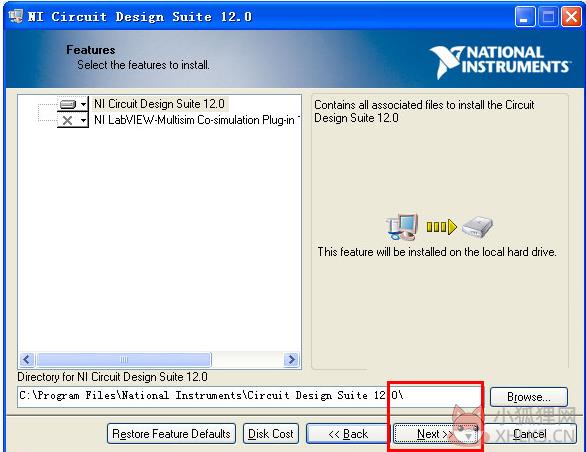The width and height of the screenshot is (586, 452).
Task: Open install-state dropdown for NI Circuit Design Suite
Action: tap(84, 104)
